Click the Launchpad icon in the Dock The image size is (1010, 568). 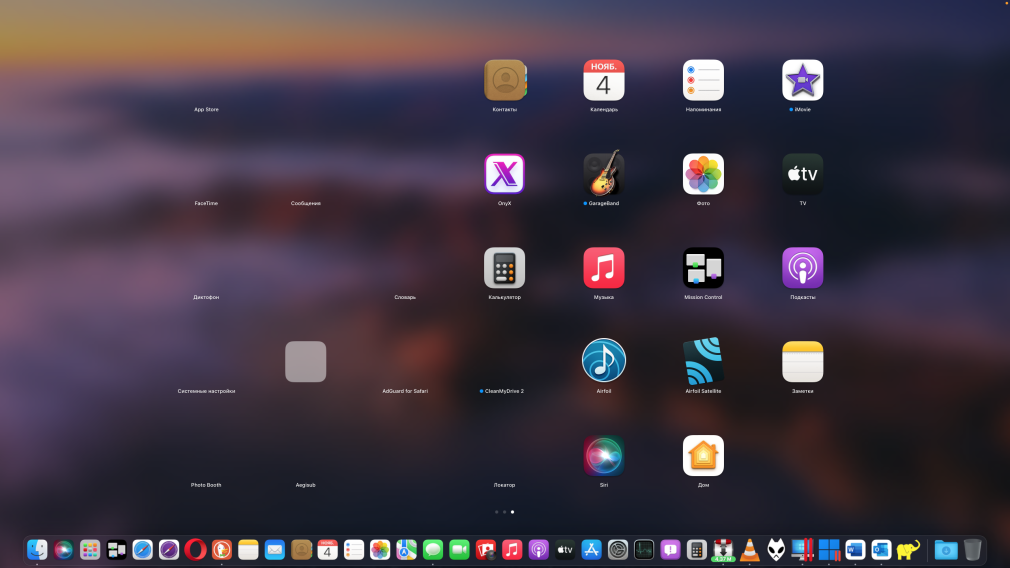[90, 549]
